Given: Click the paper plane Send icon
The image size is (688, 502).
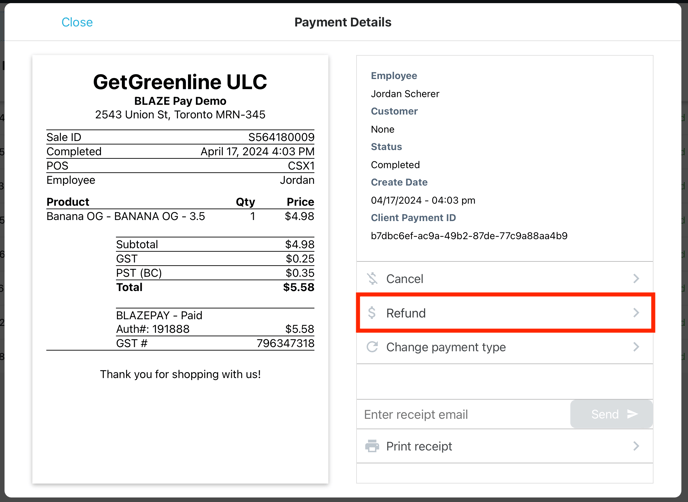Looking at the screenshot, I should [632, 414].
